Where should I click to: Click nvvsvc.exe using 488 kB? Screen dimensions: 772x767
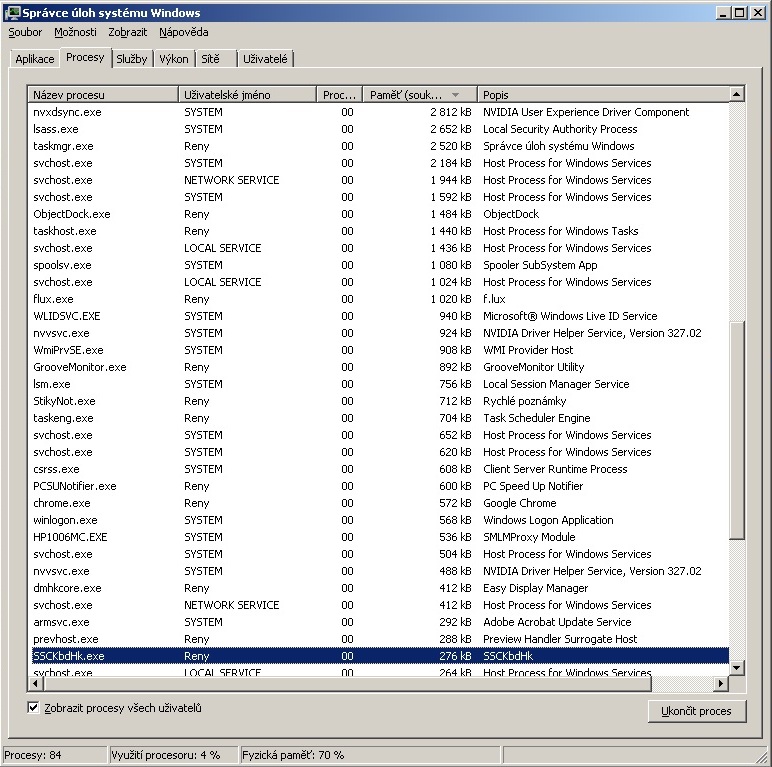(378, 571)
